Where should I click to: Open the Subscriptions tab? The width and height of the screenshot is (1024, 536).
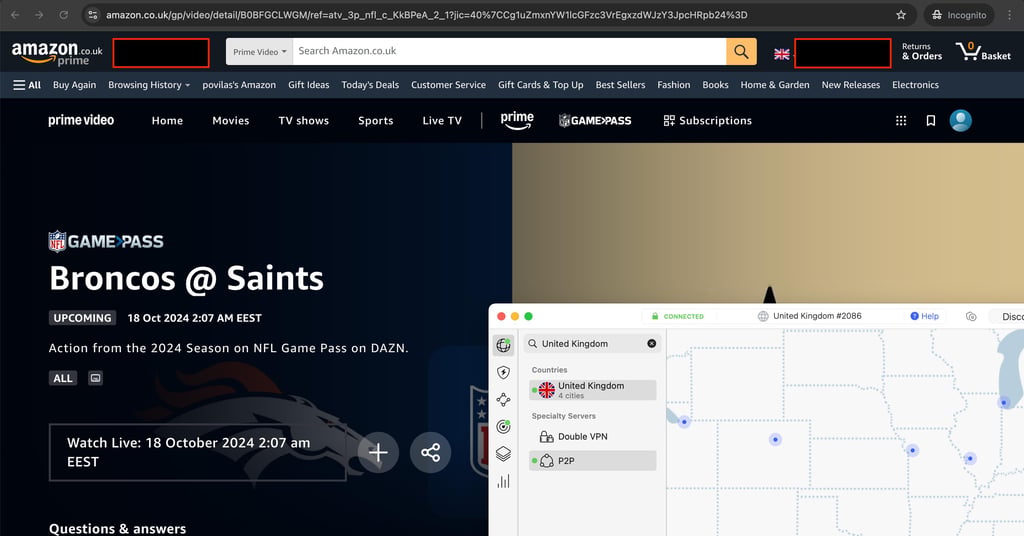[x=707, y=120]
